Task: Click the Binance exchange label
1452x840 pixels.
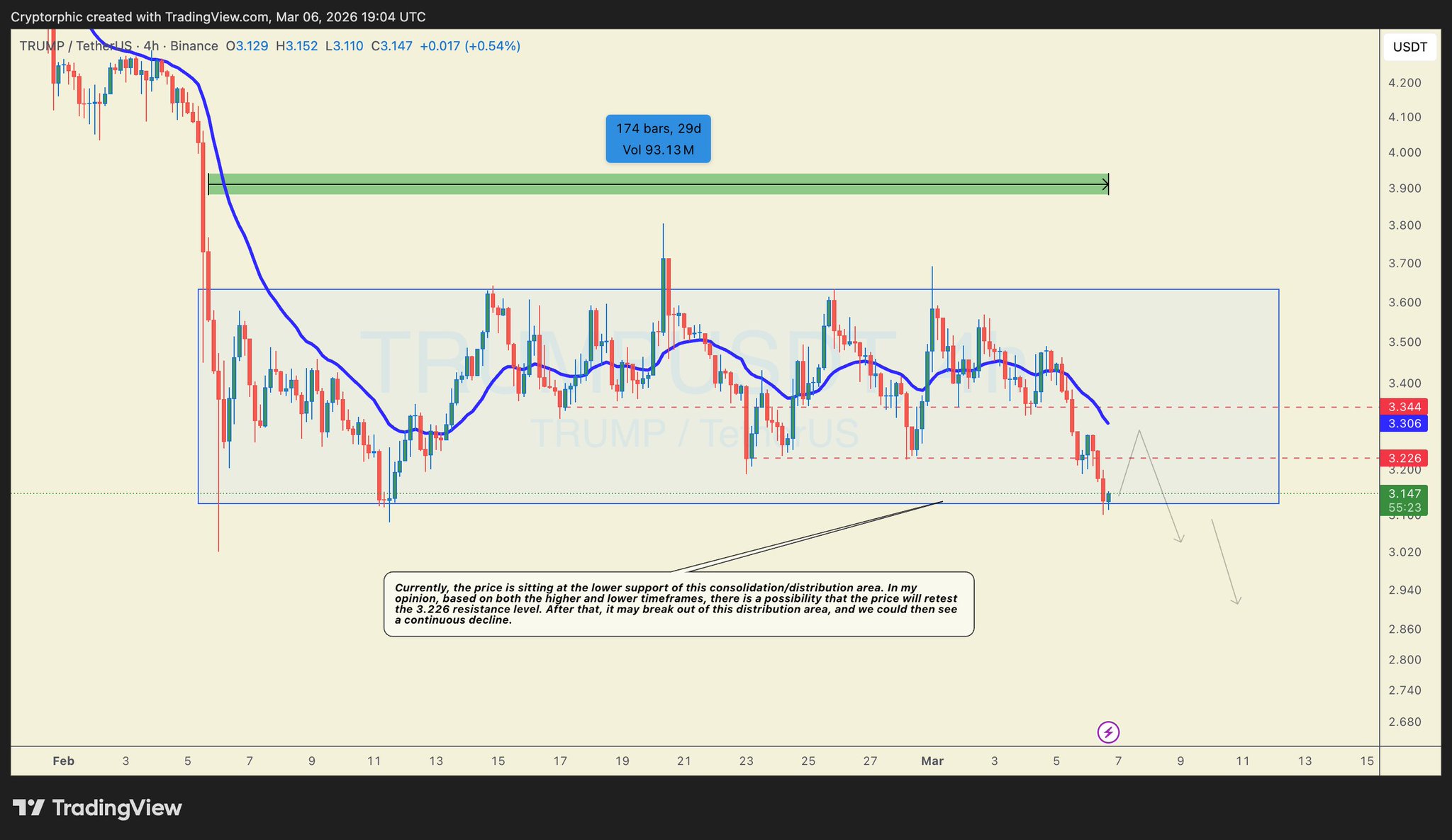Action: click(194, 46)
